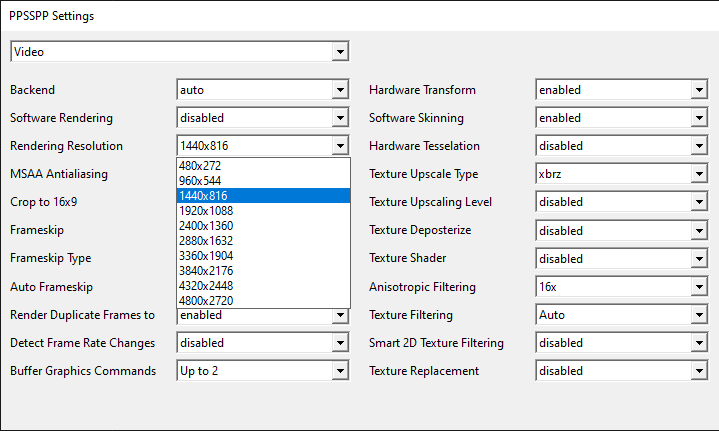This screenshot has height=431, width=719.
Task: Open Texture Upscale Type dropdown showing xbrz
Action: [x=622, y=174]
